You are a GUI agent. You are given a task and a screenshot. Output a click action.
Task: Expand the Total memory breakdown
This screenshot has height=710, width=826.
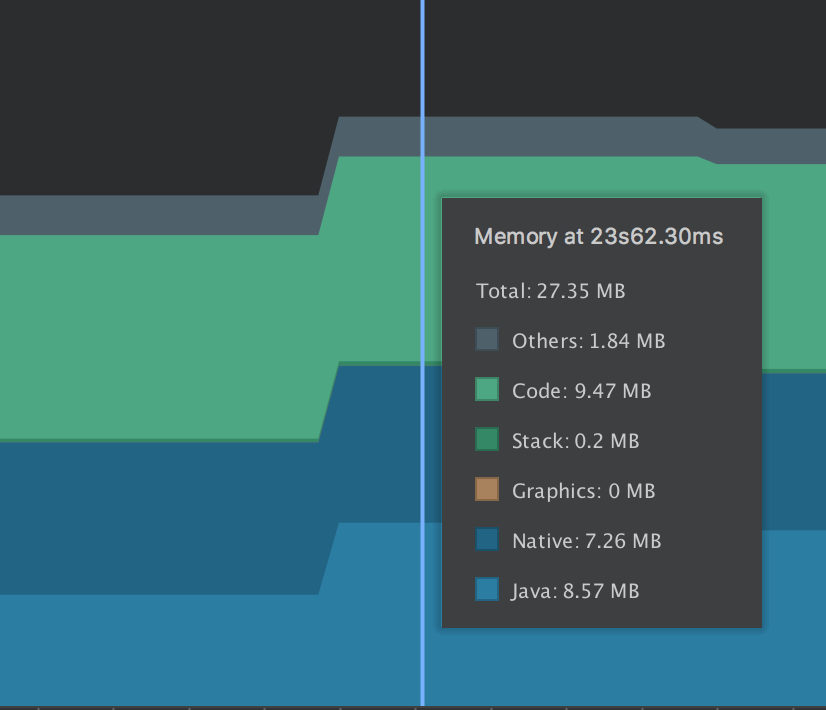click(x=550, y=291)
